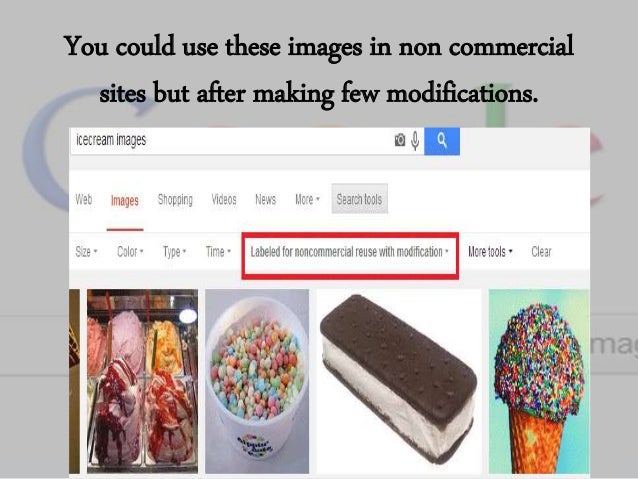Open the sprinkle-covered ice cream cone image
Screen dimensions: 638x479
pos(539,381)
